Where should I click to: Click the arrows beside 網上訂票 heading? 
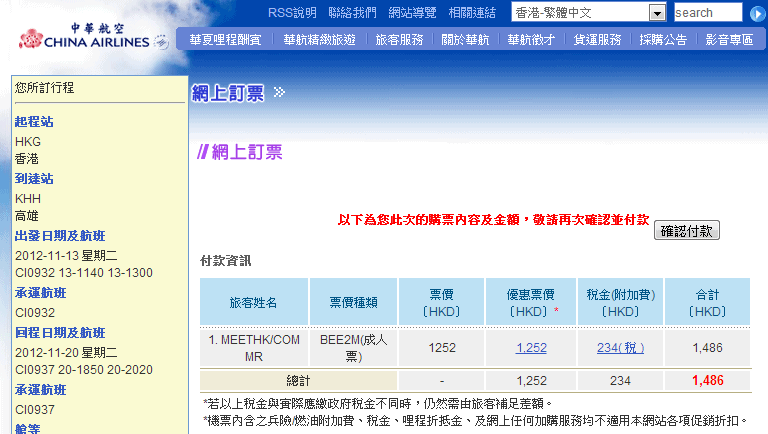279,93
